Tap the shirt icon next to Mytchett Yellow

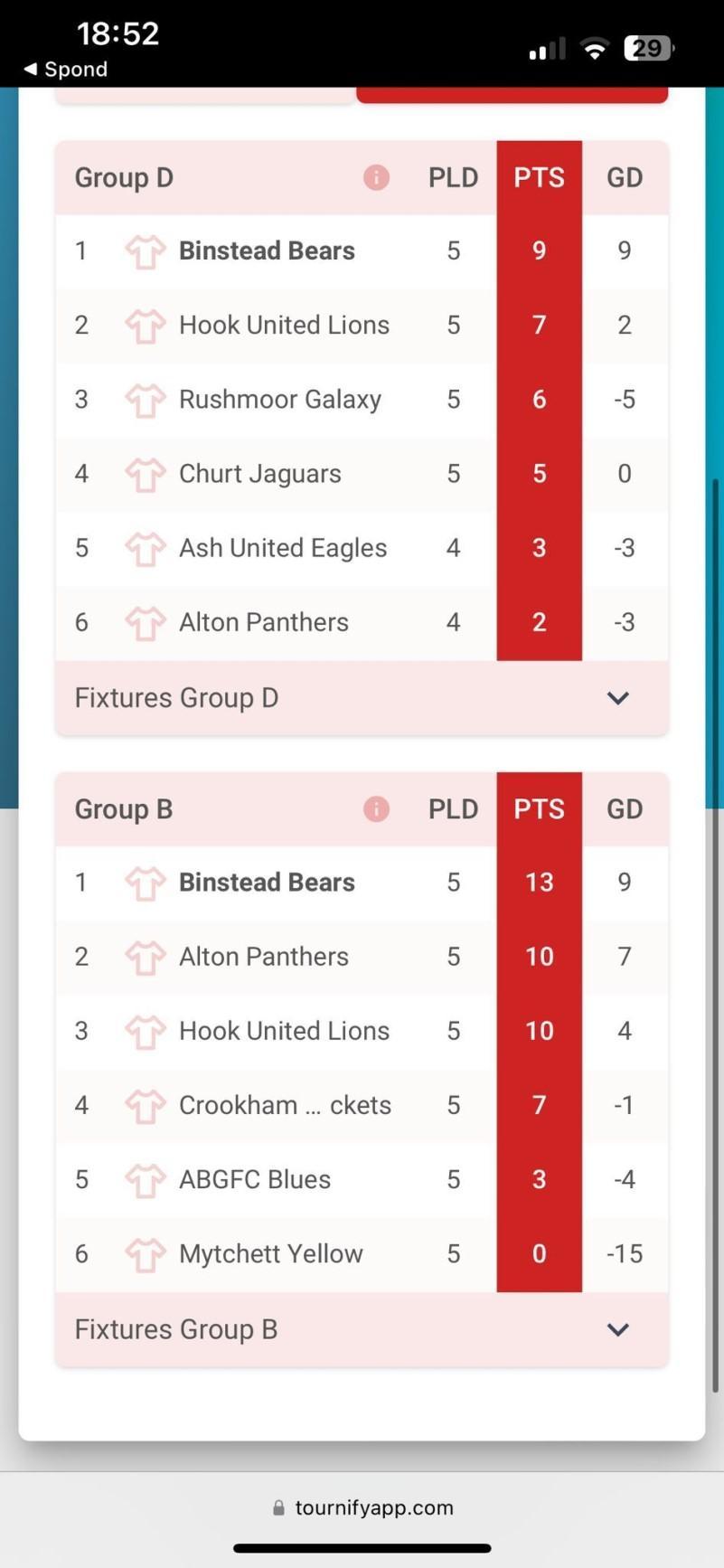click(145, 1254)
